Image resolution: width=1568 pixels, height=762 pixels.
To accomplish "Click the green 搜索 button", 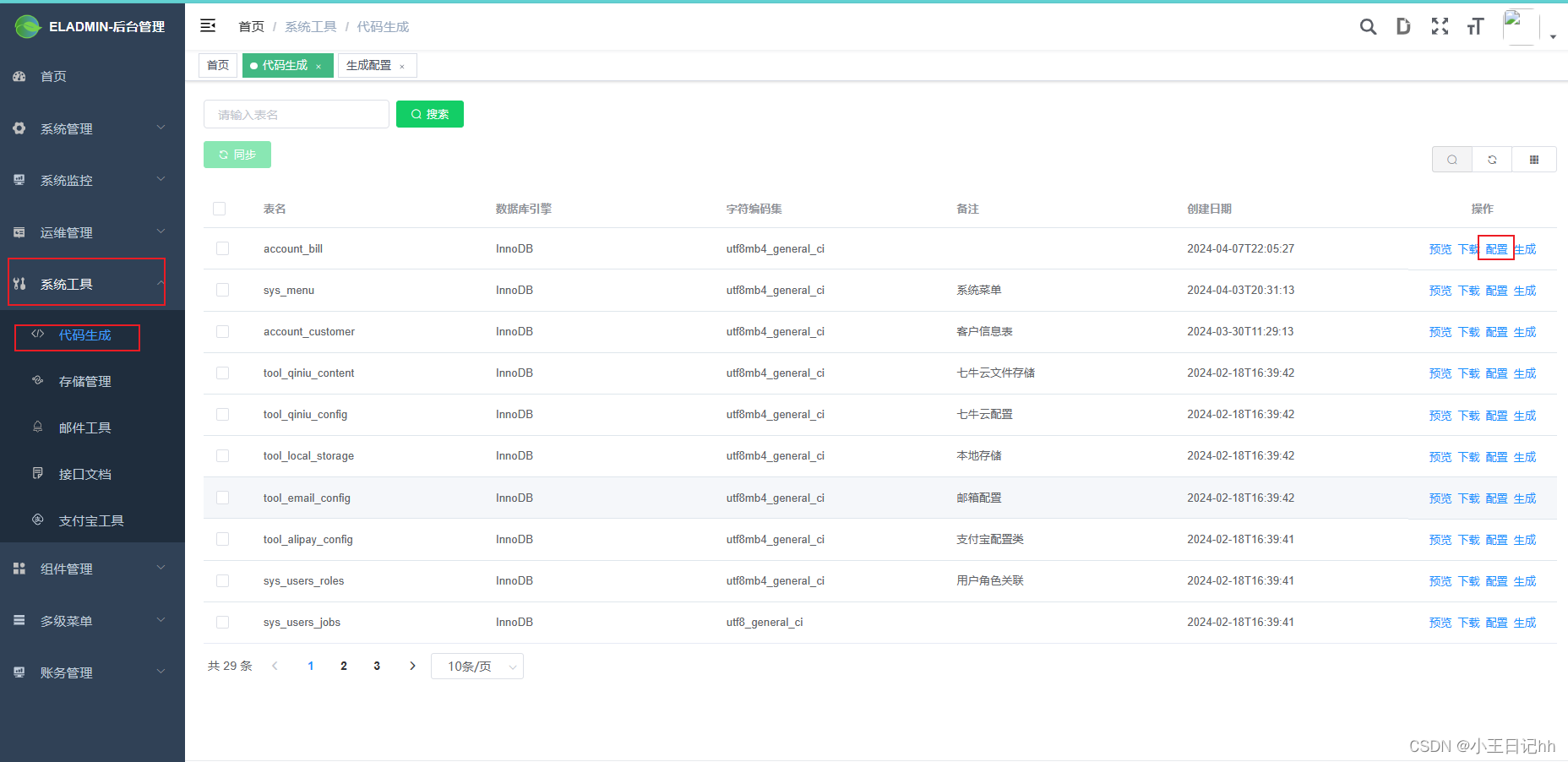I will pos(430,114).
